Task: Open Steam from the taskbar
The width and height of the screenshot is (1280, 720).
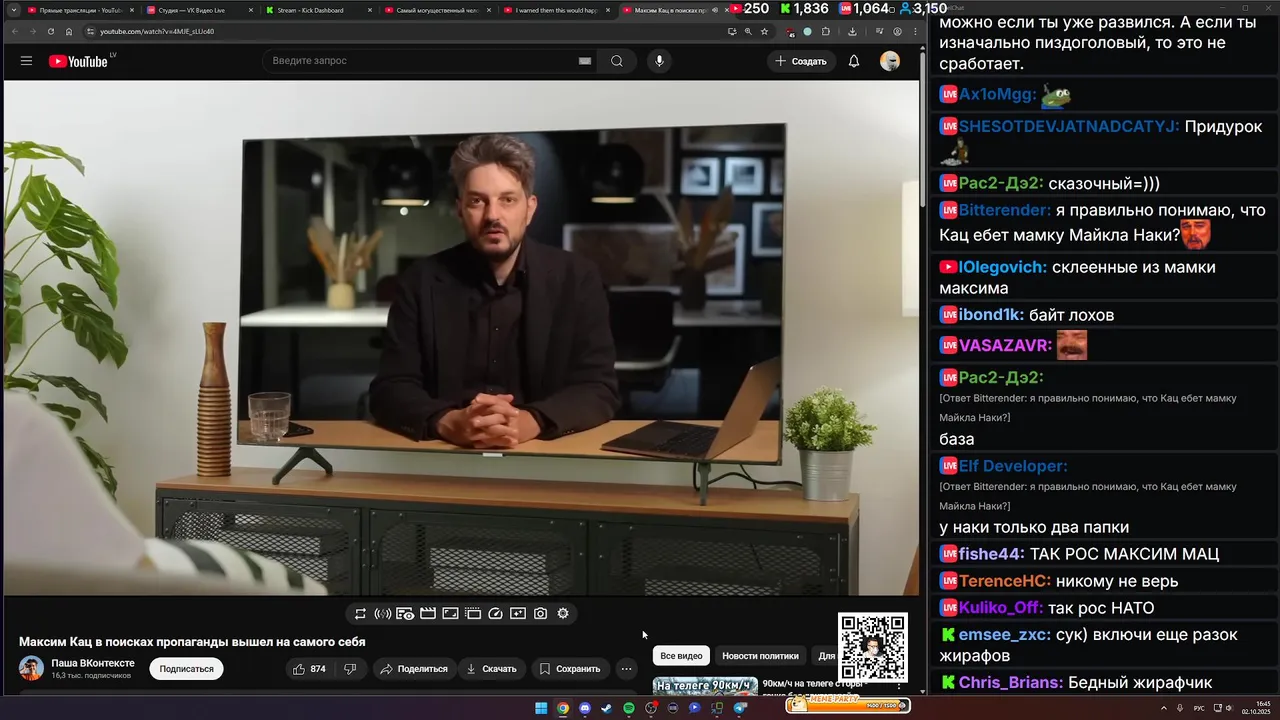Action: click(606, 708)
